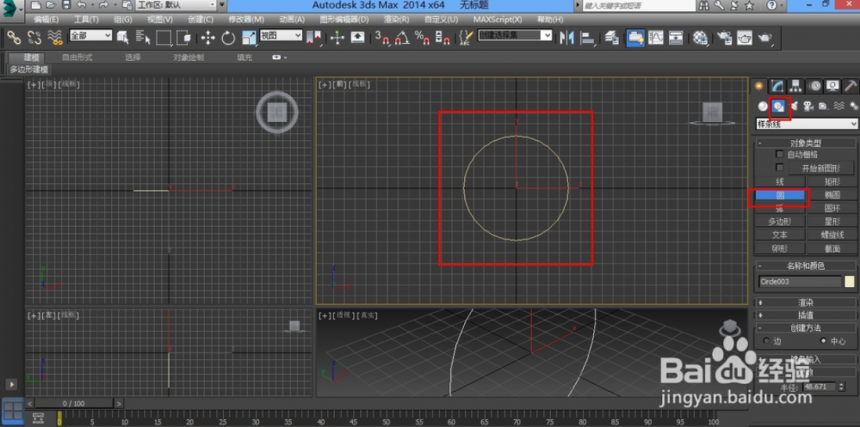860x427 pixels.
Task: Open the Display panel tab
Action: tap(833, 86)
